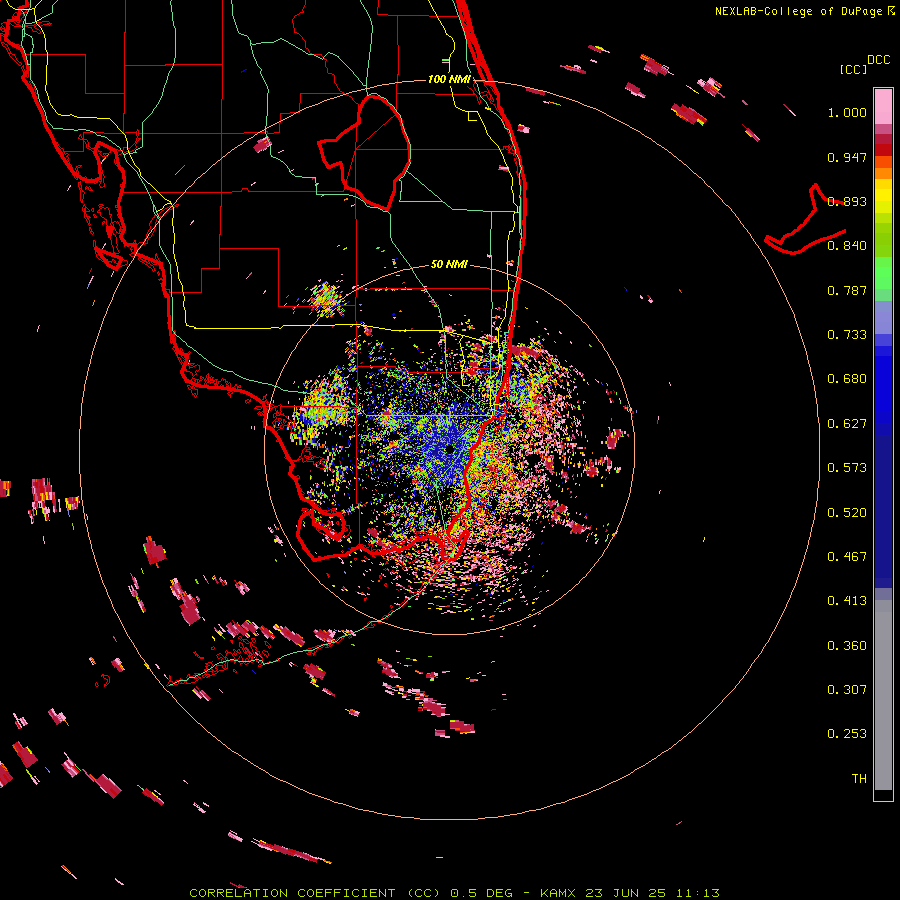
Task: Click the 0.733 scale value
Action: pyautogui.click(x=847, y=335)
